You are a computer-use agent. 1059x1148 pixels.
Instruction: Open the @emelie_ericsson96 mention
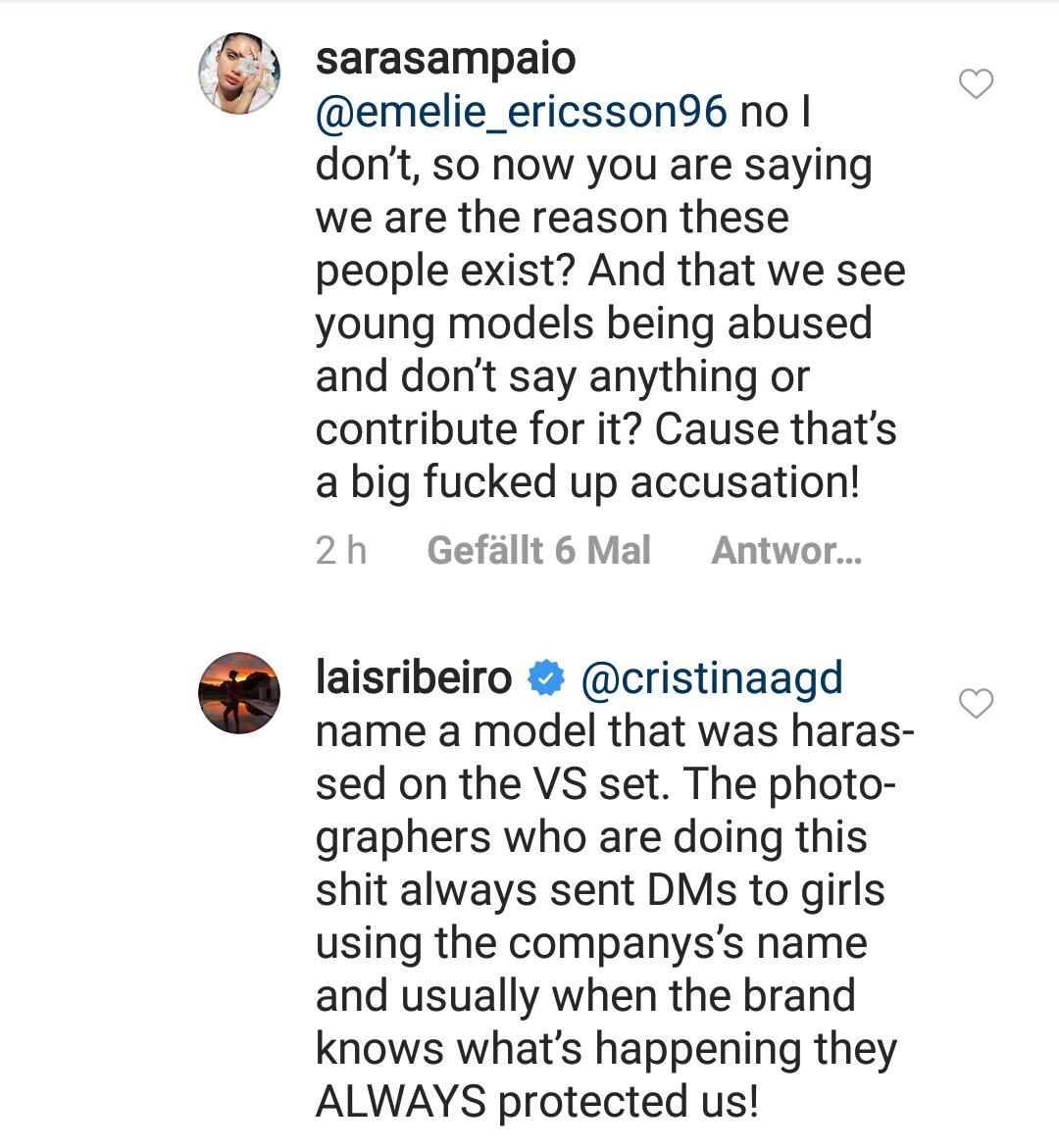(x=521, y=112)
